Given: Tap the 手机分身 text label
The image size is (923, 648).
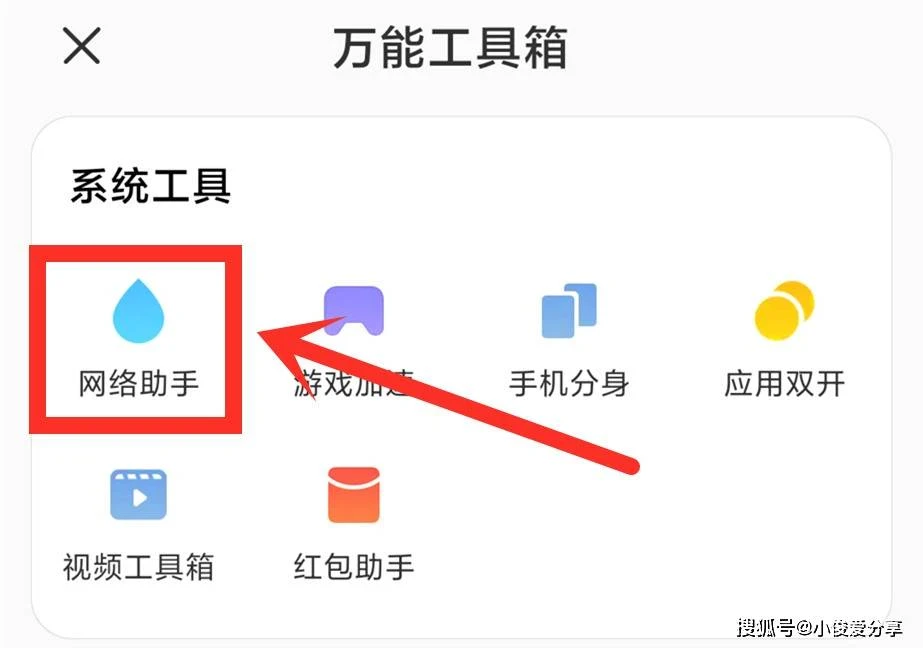Looking at the screenshot, I should (x=569, y=384).
